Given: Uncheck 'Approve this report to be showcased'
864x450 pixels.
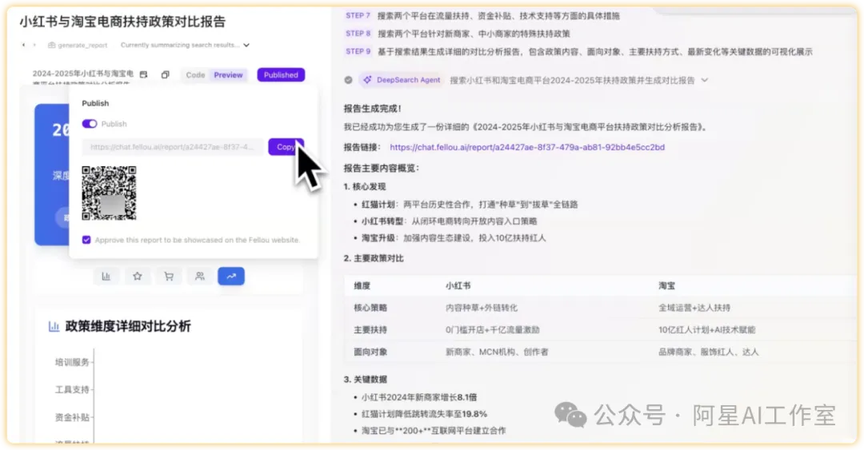Looking at the screenshot, I should (87, 240).
